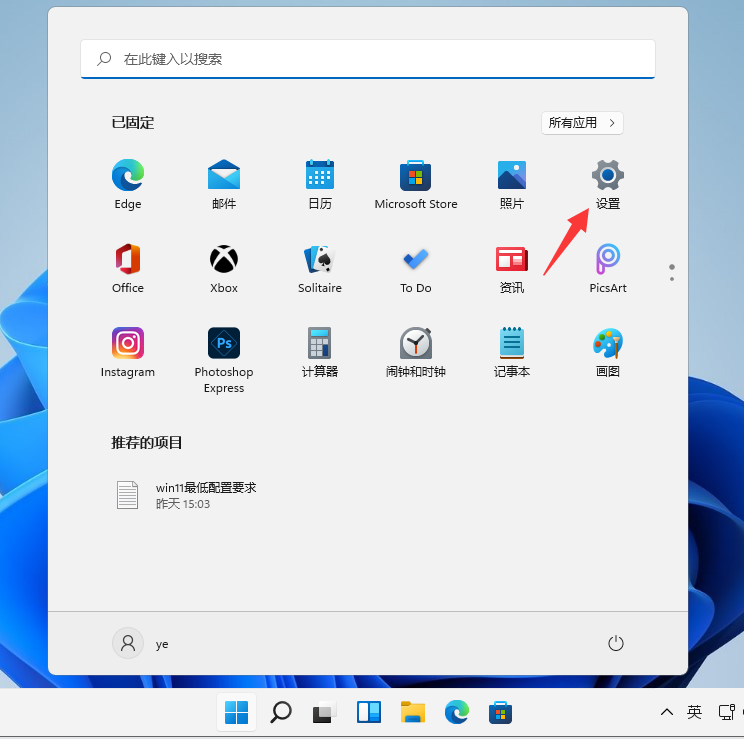Show hidden system tray icons chevron
This screenshot has width=744, height=739.
pos(667,713)
